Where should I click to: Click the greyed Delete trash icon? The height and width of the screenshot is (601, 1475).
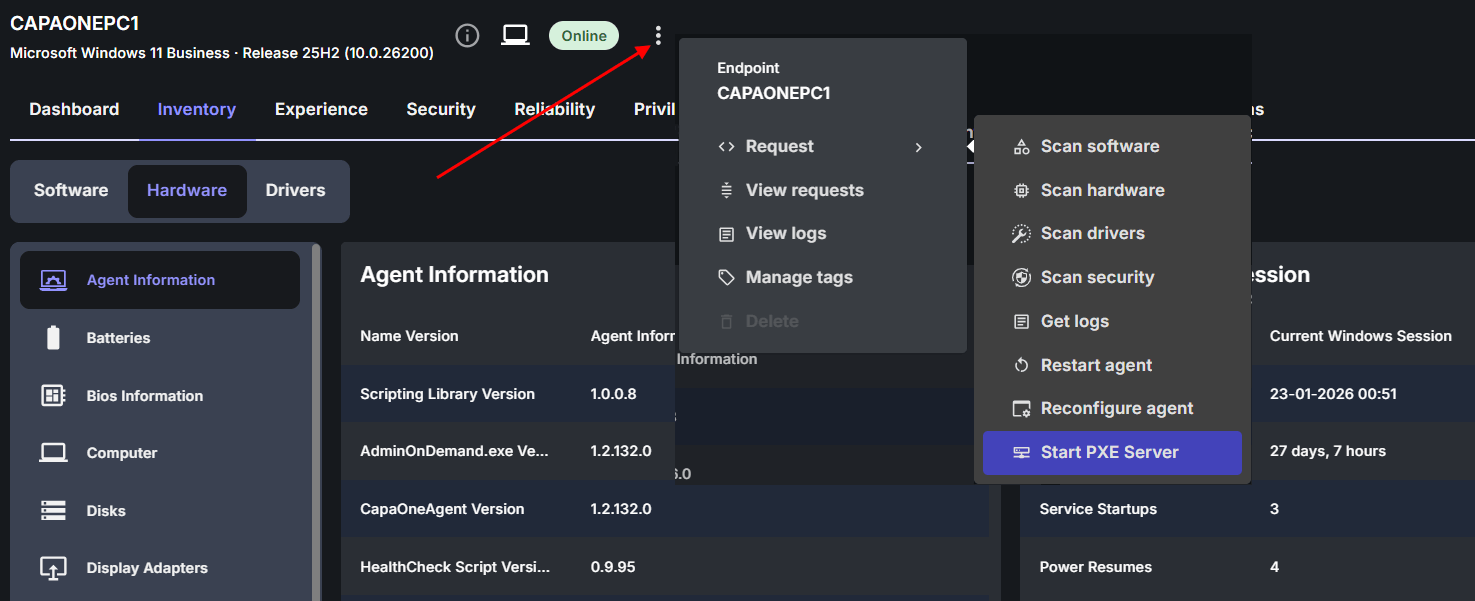click(726, 322)
